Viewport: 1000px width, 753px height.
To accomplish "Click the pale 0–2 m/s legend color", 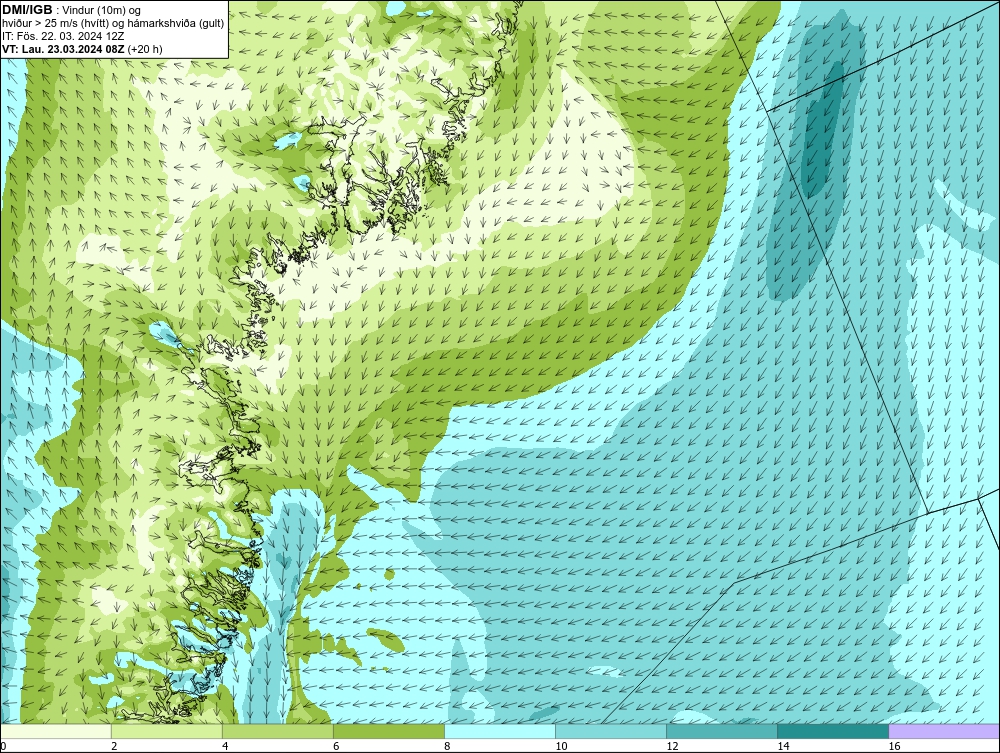I will [x=55, y=731].
